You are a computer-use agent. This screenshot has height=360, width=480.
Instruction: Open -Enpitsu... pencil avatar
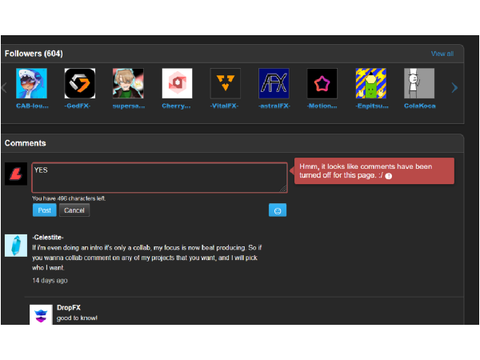coord(371,83)
